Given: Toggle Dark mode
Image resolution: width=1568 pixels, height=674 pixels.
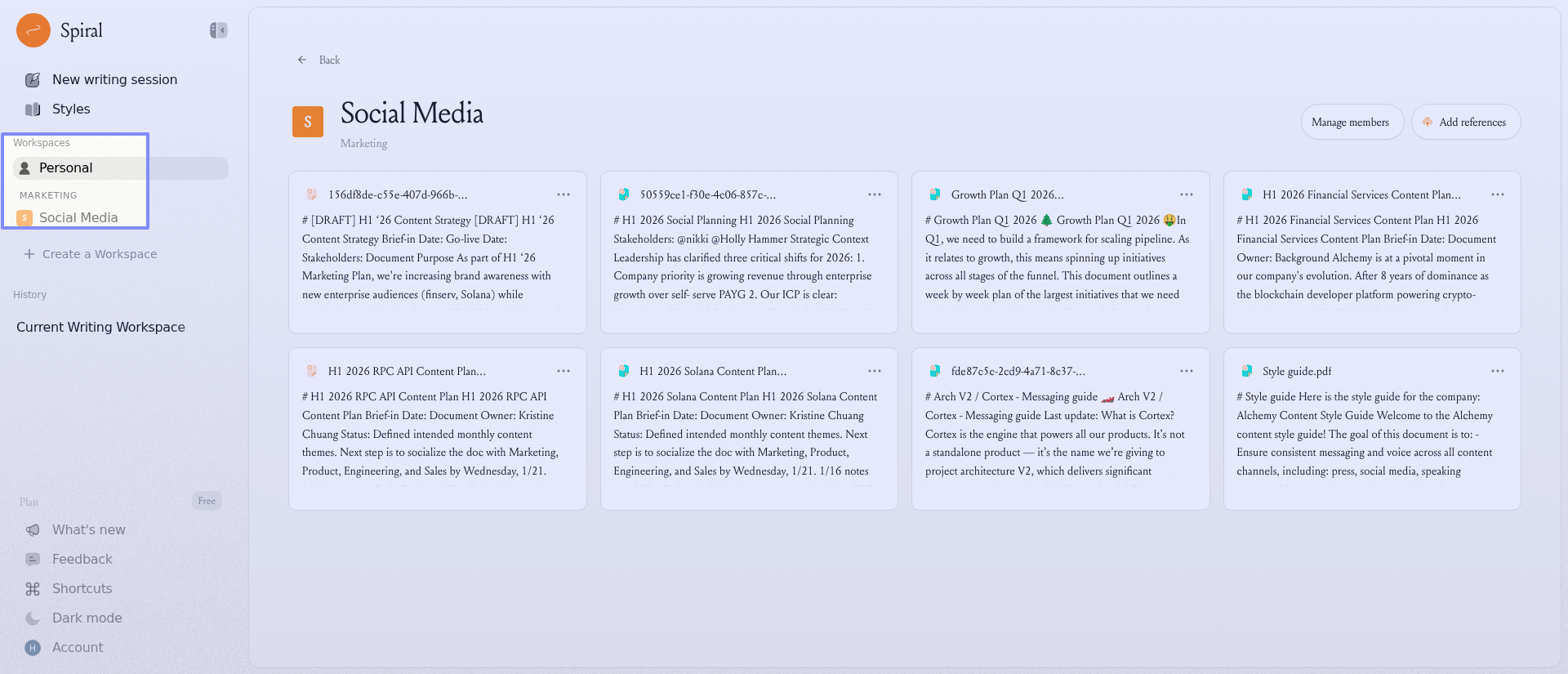Looking at the screenshot, I should (x=87, y=618).
